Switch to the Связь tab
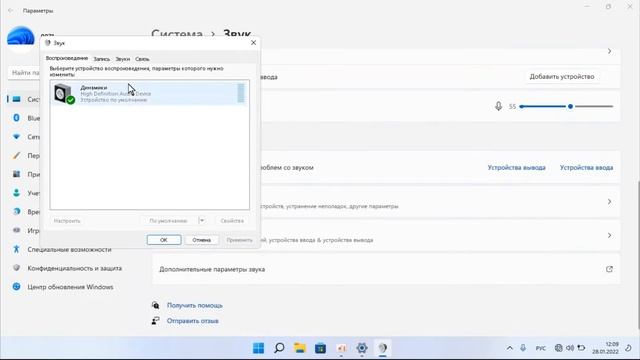Image resolution: width=640 pixels, height=360 pixels. pyautogui.click(x=142, y=59)
